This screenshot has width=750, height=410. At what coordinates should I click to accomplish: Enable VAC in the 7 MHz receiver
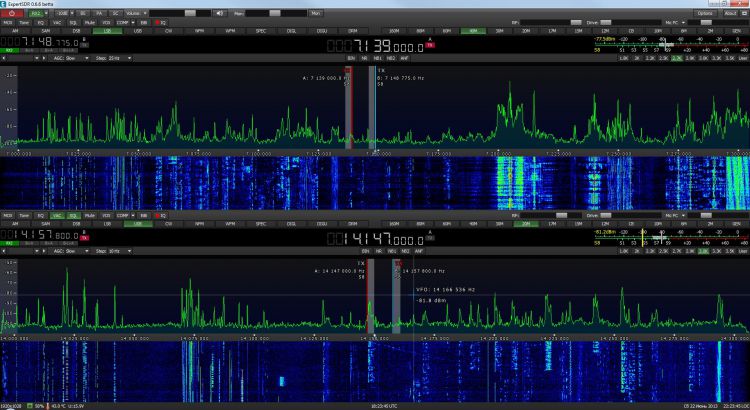57,22
